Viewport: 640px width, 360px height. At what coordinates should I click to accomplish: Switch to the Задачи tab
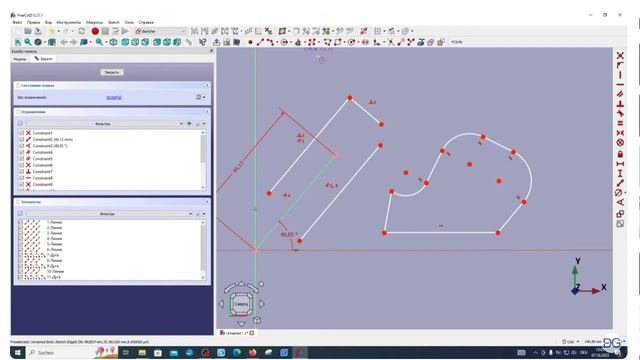pyautogui.click(x=44, y=59)
